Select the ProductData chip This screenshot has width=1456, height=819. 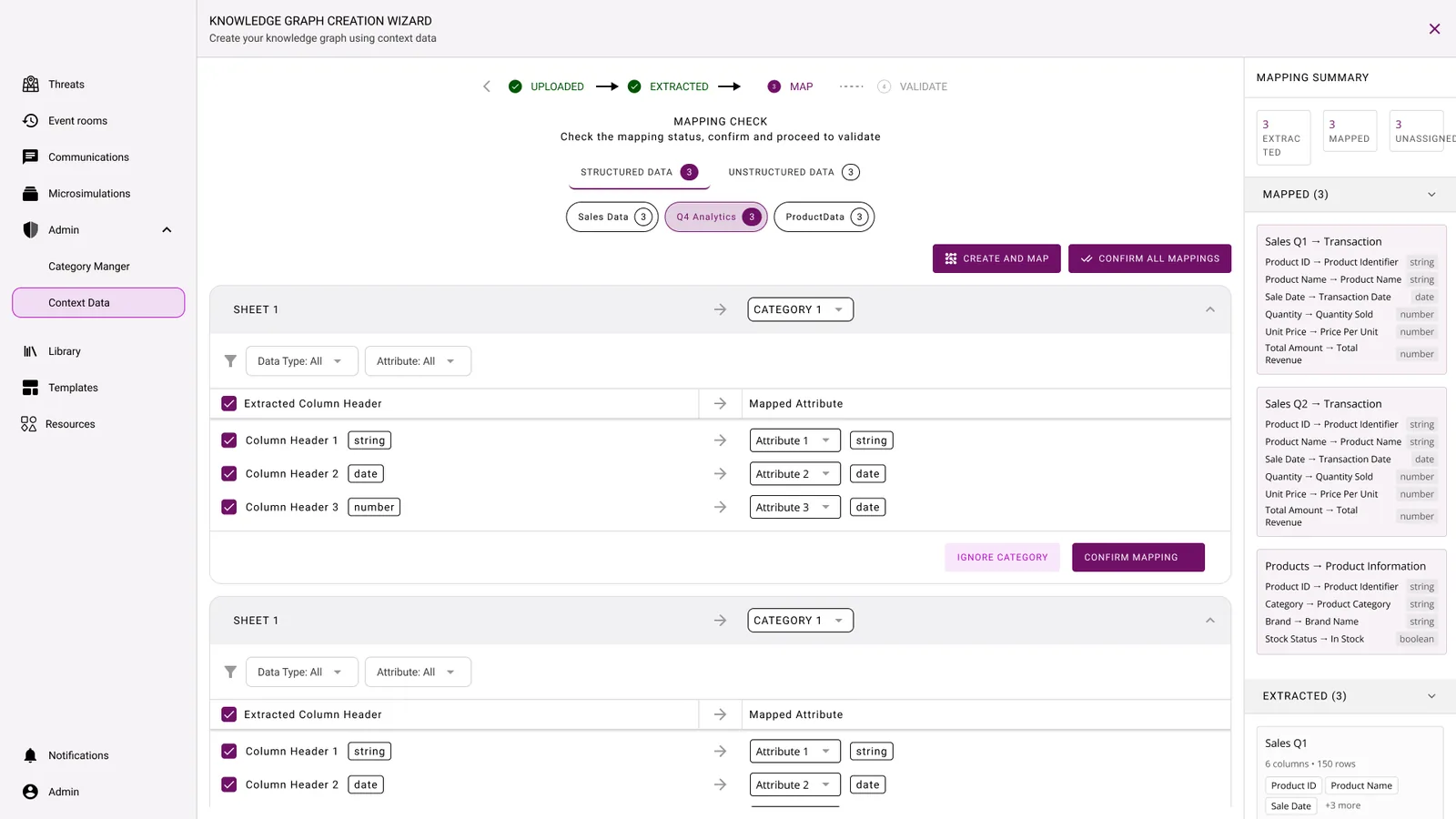(x=824, y=217)
